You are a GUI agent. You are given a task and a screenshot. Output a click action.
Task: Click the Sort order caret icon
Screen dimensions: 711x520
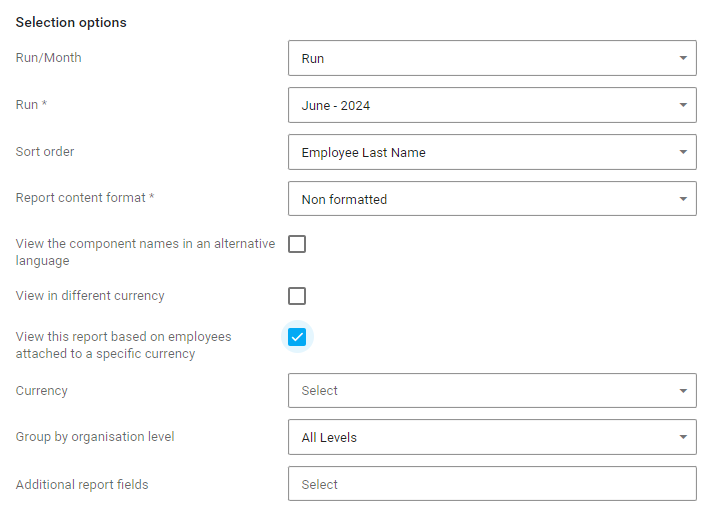683,152
